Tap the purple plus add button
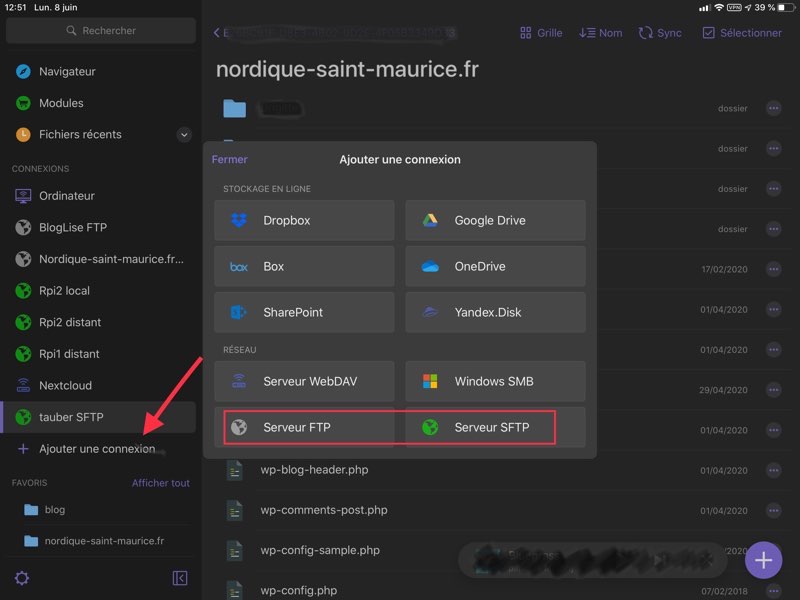Screen dimensions: 800x600 point(763,560)
